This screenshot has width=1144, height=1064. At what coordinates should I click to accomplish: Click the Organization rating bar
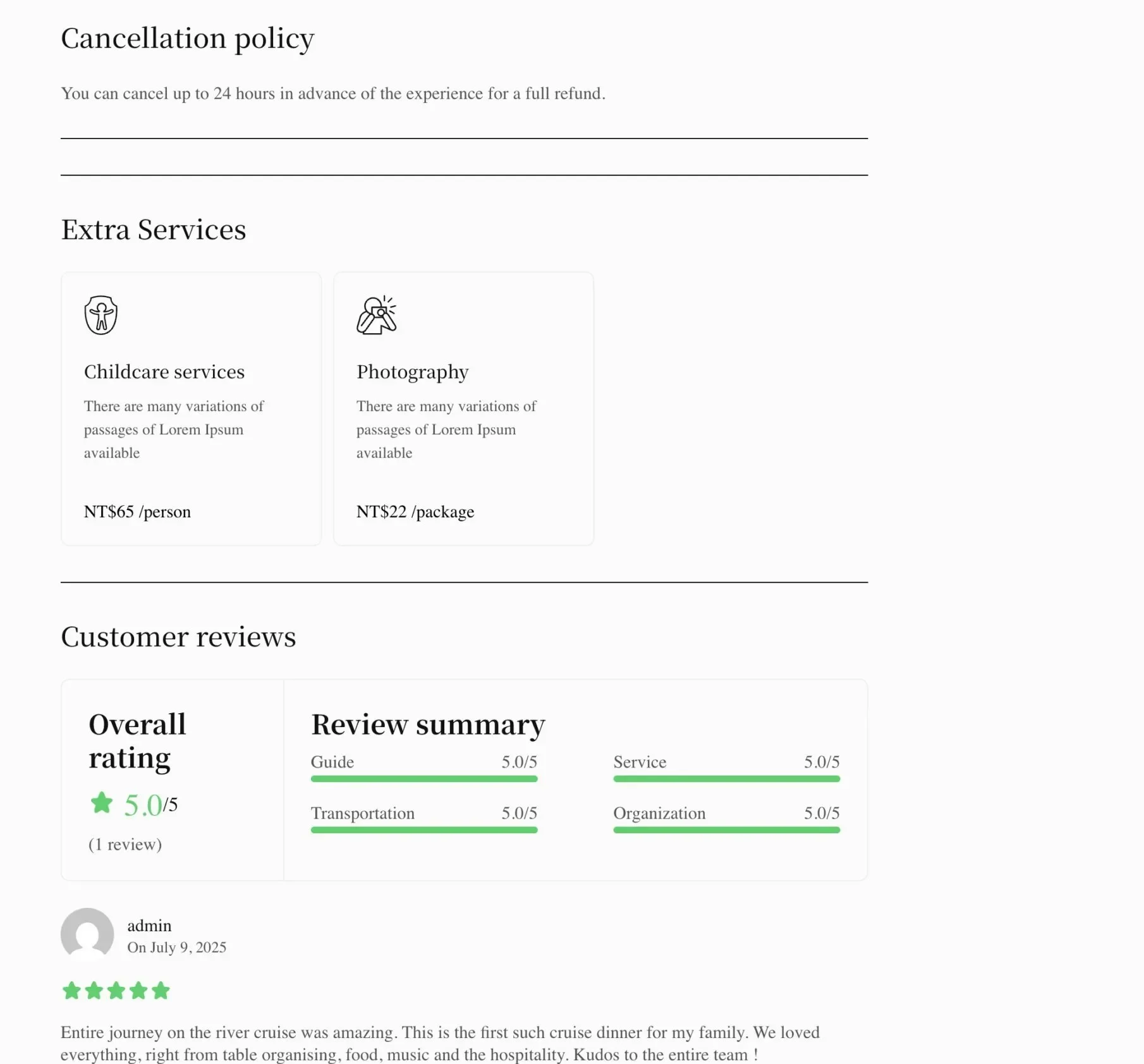click(726, 830)
